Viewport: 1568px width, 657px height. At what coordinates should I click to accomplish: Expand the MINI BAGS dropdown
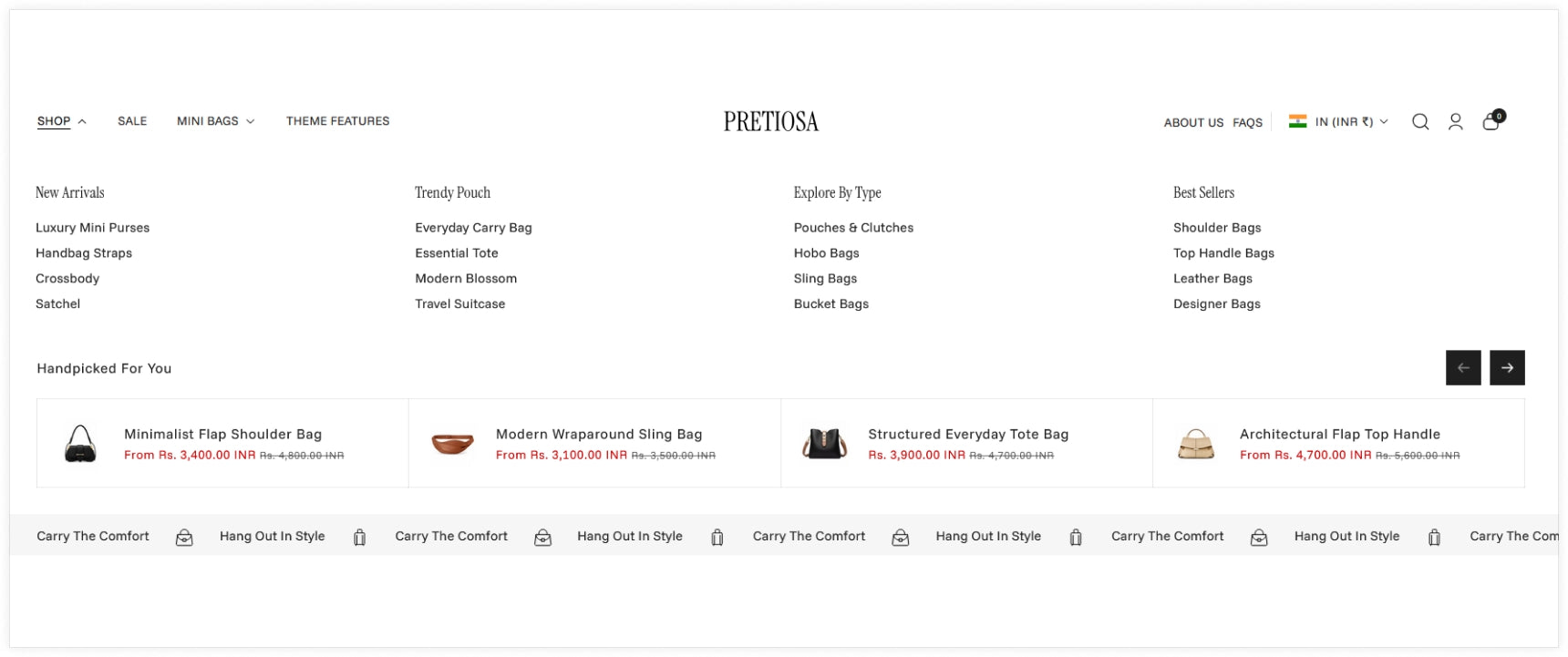tap(216, 121)
